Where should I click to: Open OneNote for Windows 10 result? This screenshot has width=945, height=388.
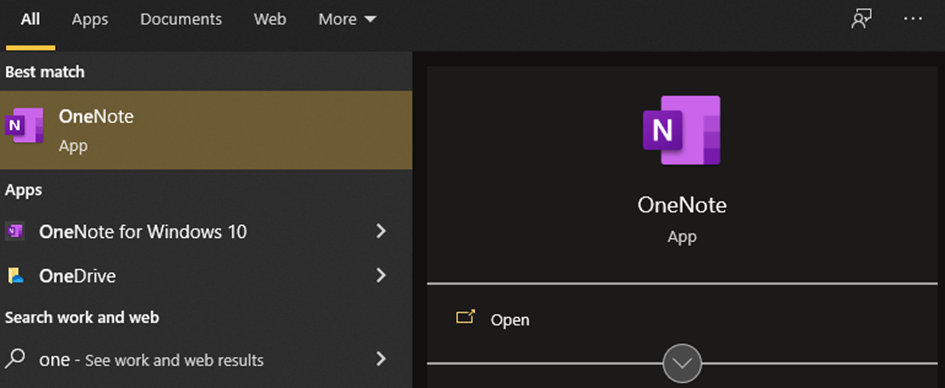tap(206, 231)
